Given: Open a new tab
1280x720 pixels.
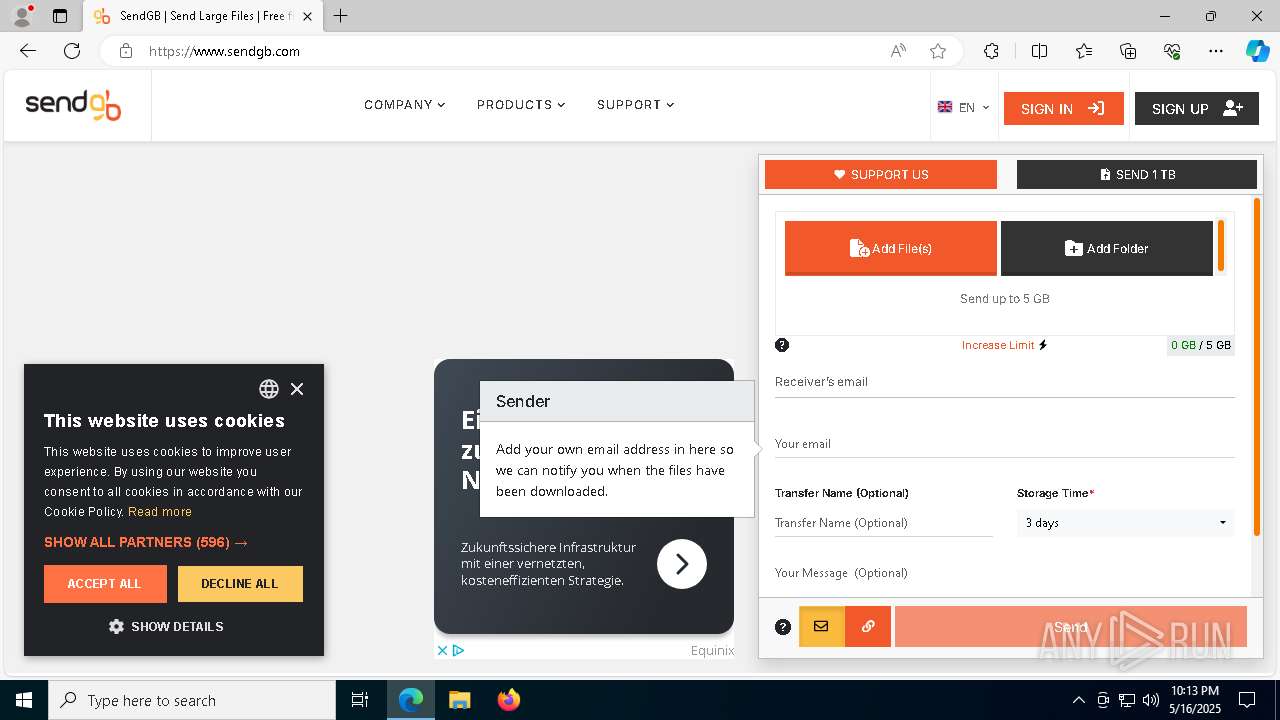Looking at the screenshot, I should coord(341,16).
